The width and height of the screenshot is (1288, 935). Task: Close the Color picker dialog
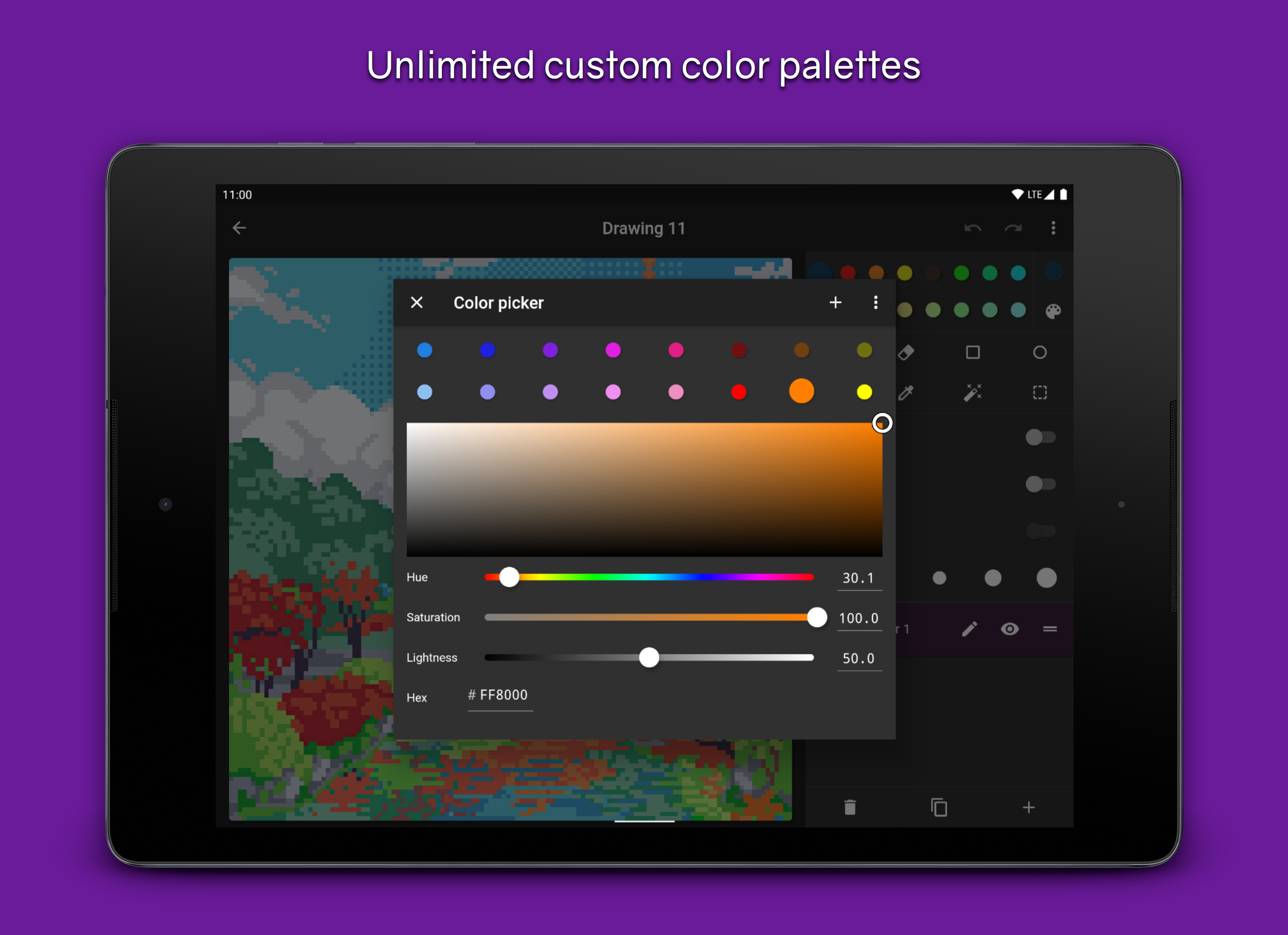coord(417,303)
